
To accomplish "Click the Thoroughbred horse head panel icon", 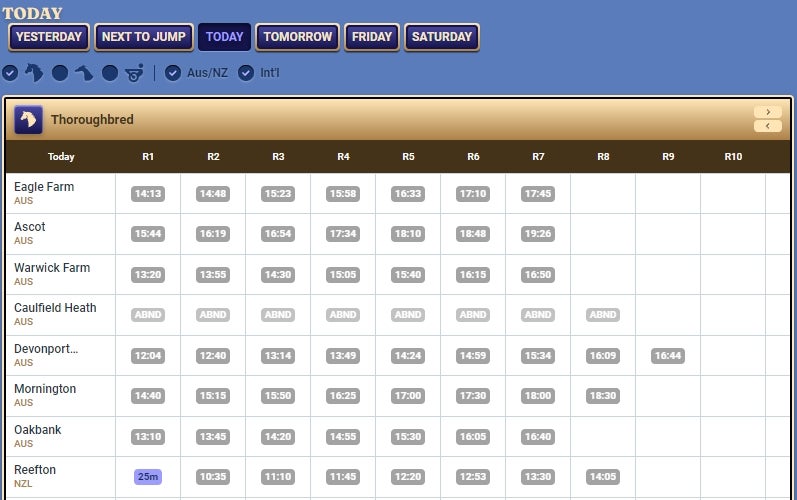I will coord(28,119).
